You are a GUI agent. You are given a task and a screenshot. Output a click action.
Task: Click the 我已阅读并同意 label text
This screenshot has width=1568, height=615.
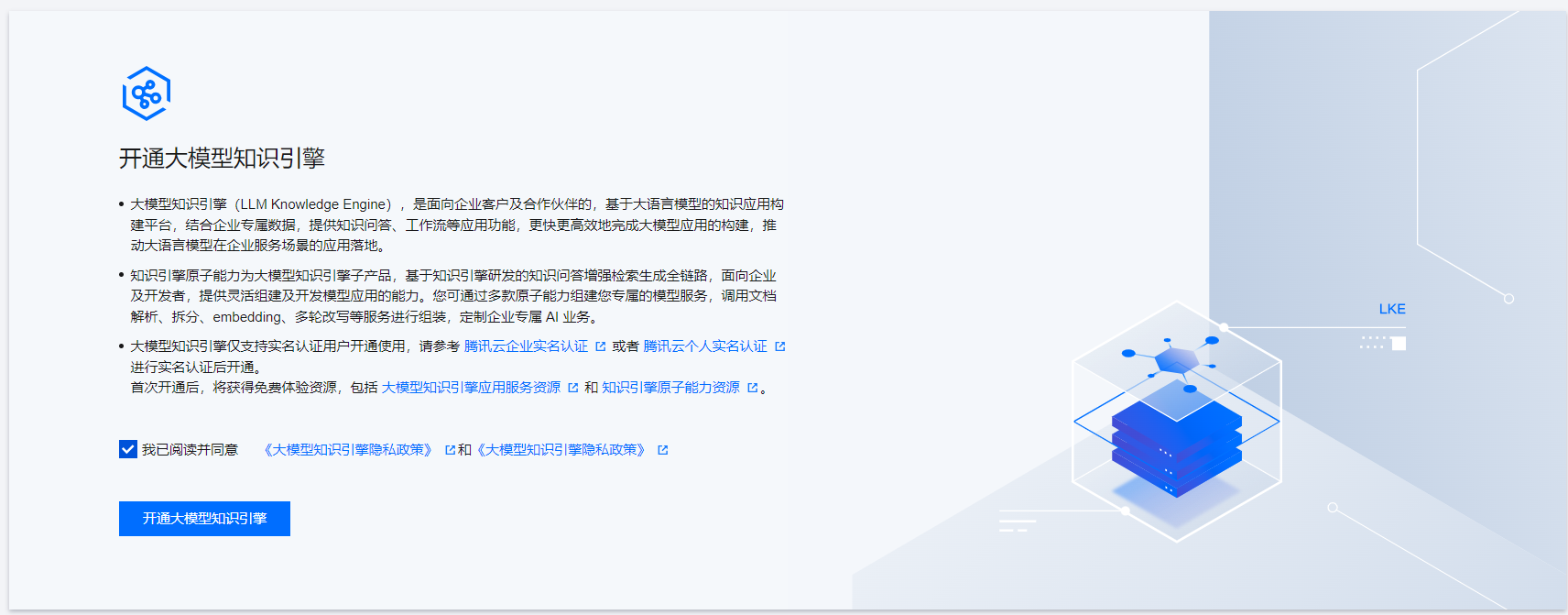point(190,450)
